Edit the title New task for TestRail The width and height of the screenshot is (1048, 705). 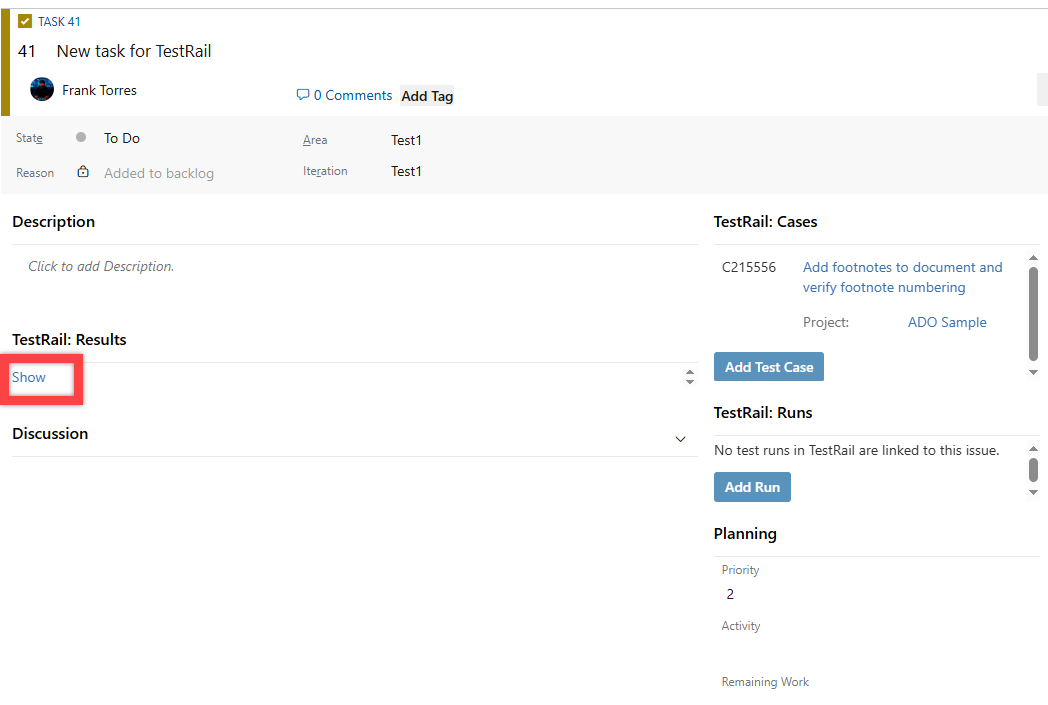[x=134, y=51]
